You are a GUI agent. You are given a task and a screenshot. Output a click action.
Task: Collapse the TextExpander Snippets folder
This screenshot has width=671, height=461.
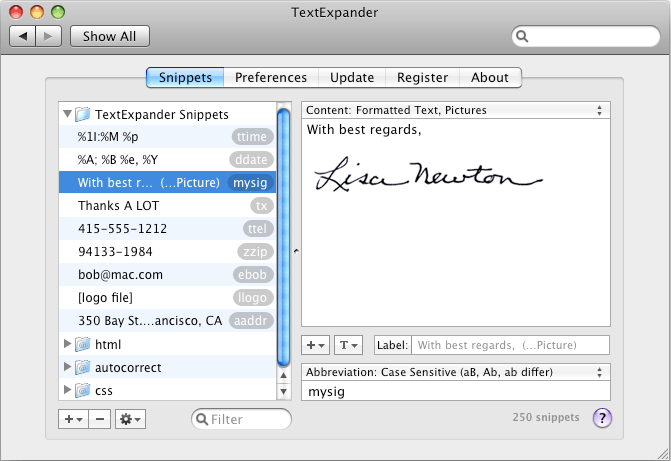(67, 114)
